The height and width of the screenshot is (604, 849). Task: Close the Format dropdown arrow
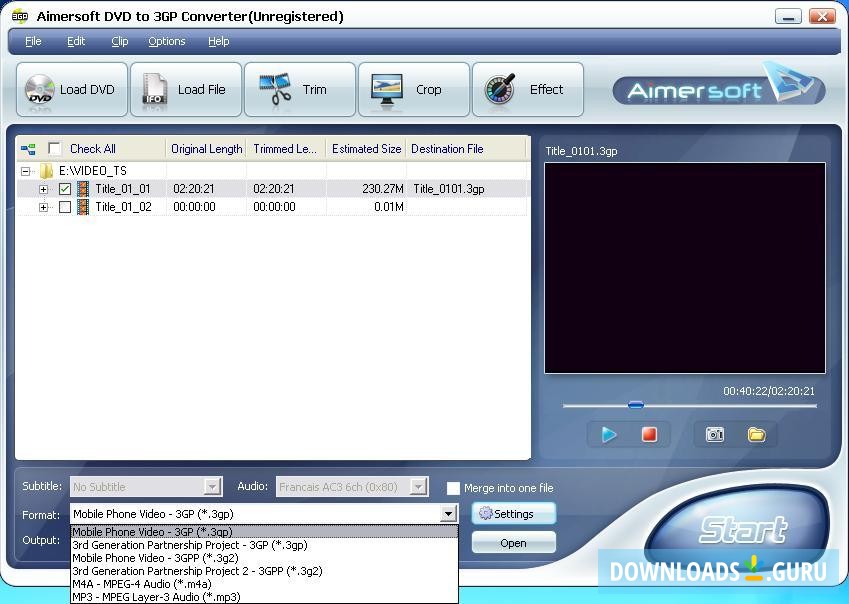point(448,514)
